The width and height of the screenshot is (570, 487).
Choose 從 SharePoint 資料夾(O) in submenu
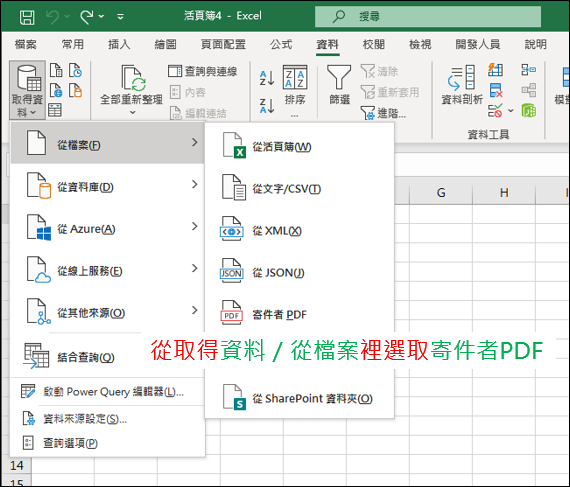point(300,397)
